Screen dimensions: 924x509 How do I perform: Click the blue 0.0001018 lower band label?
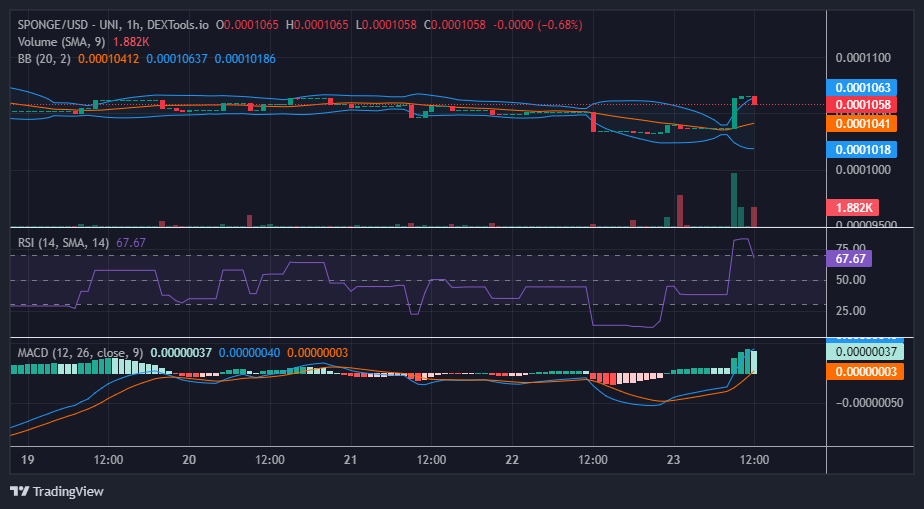pyautogui.click(x=862, y=149)
